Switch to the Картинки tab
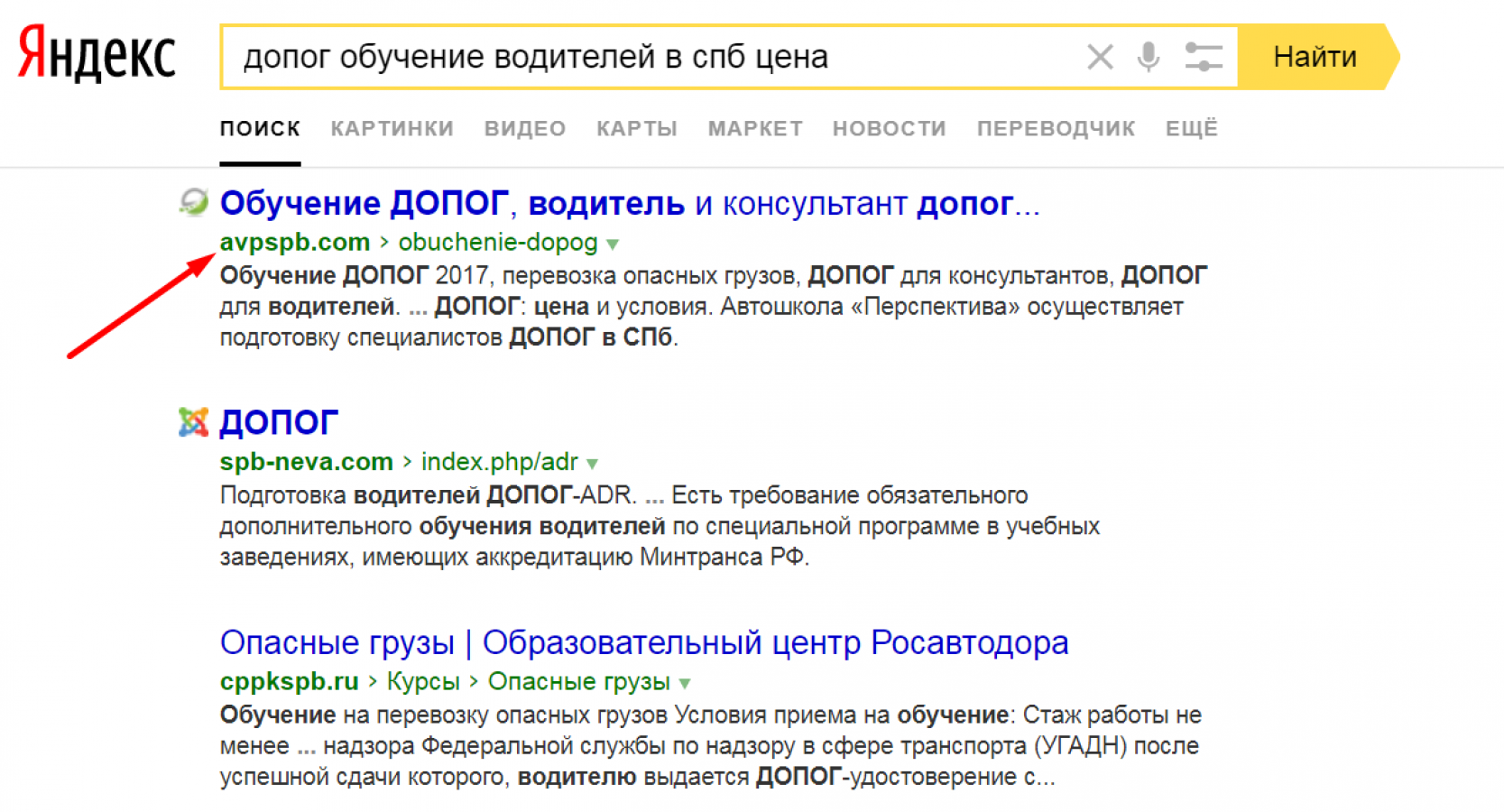The image size is (1504, 812). pyautogui.click(x=392, y=129)
